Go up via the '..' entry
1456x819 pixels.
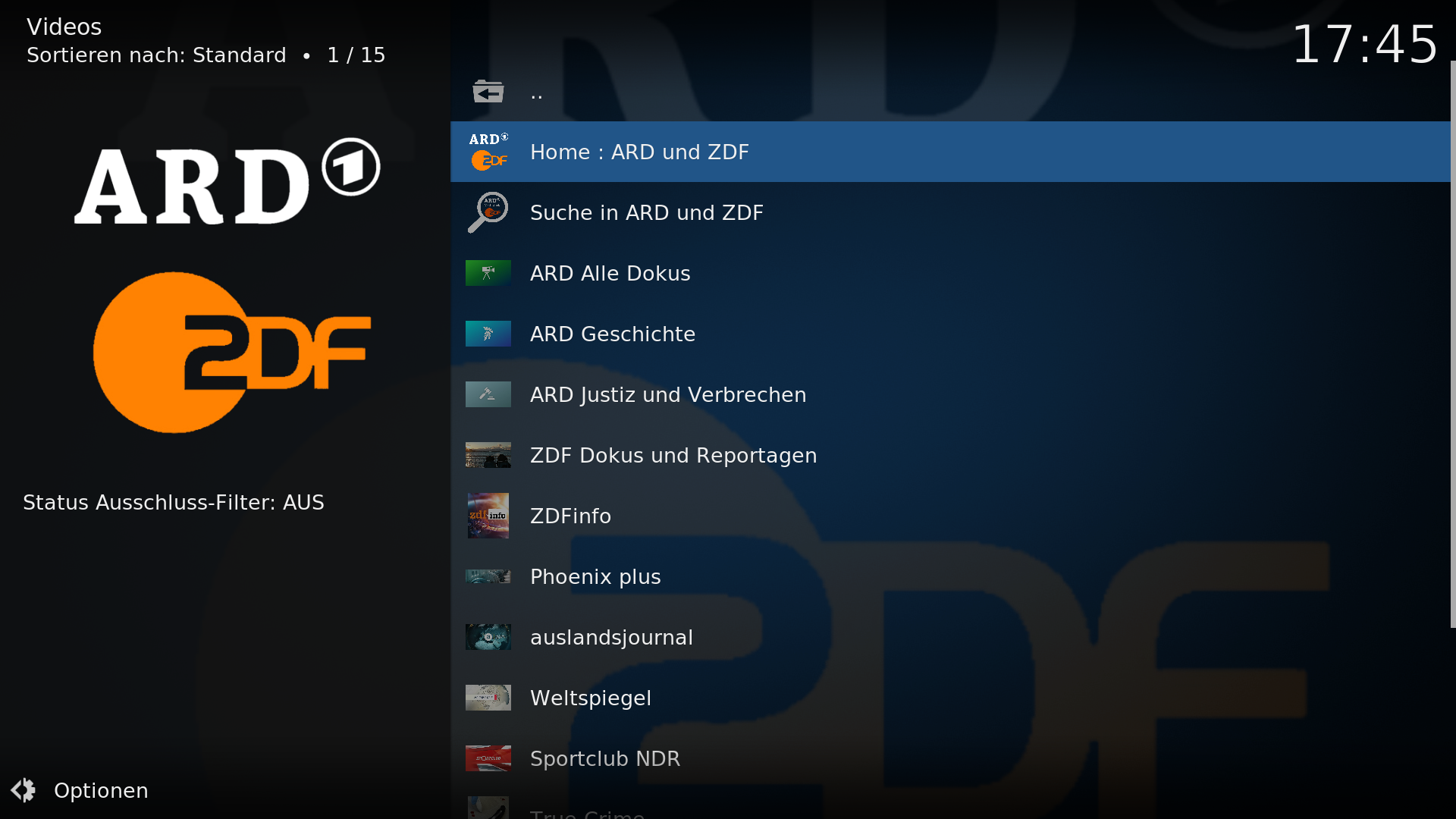(x=950, y=92)
